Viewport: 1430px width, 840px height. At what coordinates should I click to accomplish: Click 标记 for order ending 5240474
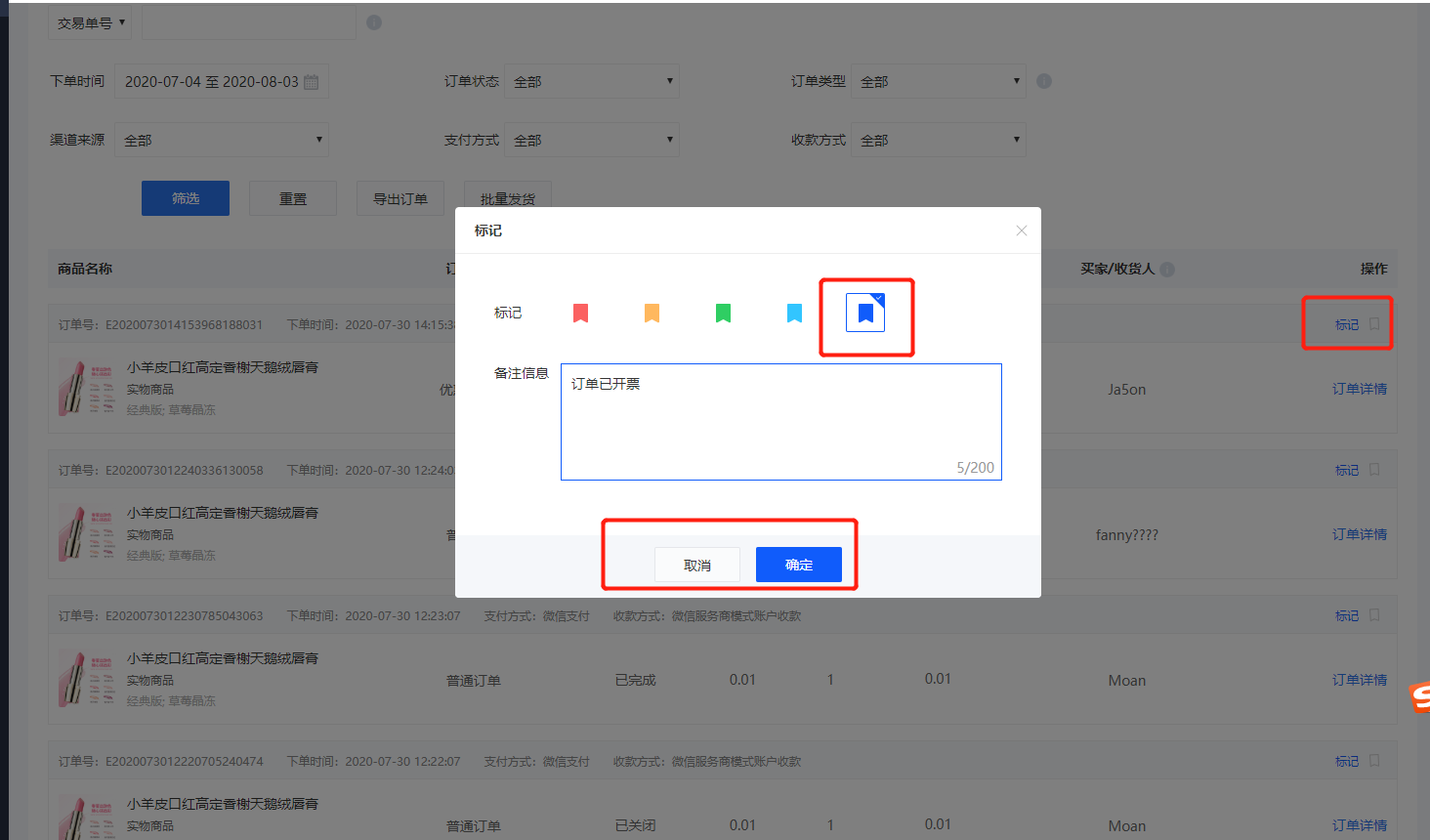1347,761
